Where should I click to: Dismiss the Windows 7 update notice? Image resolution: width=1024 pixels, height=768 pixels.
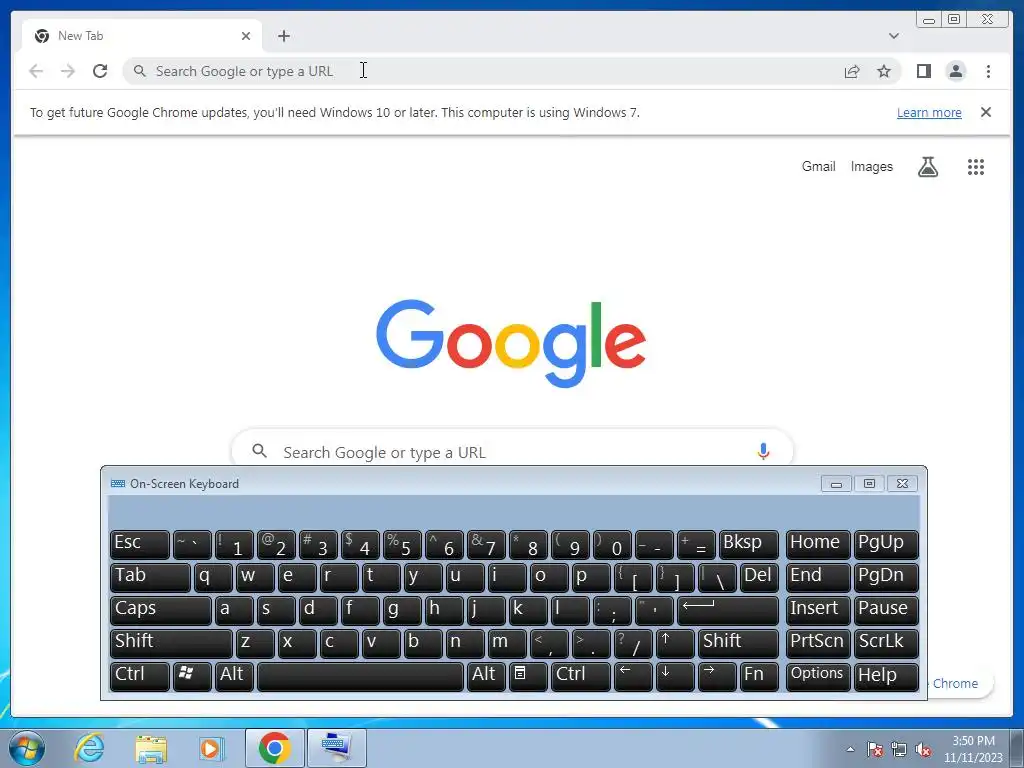986,112
